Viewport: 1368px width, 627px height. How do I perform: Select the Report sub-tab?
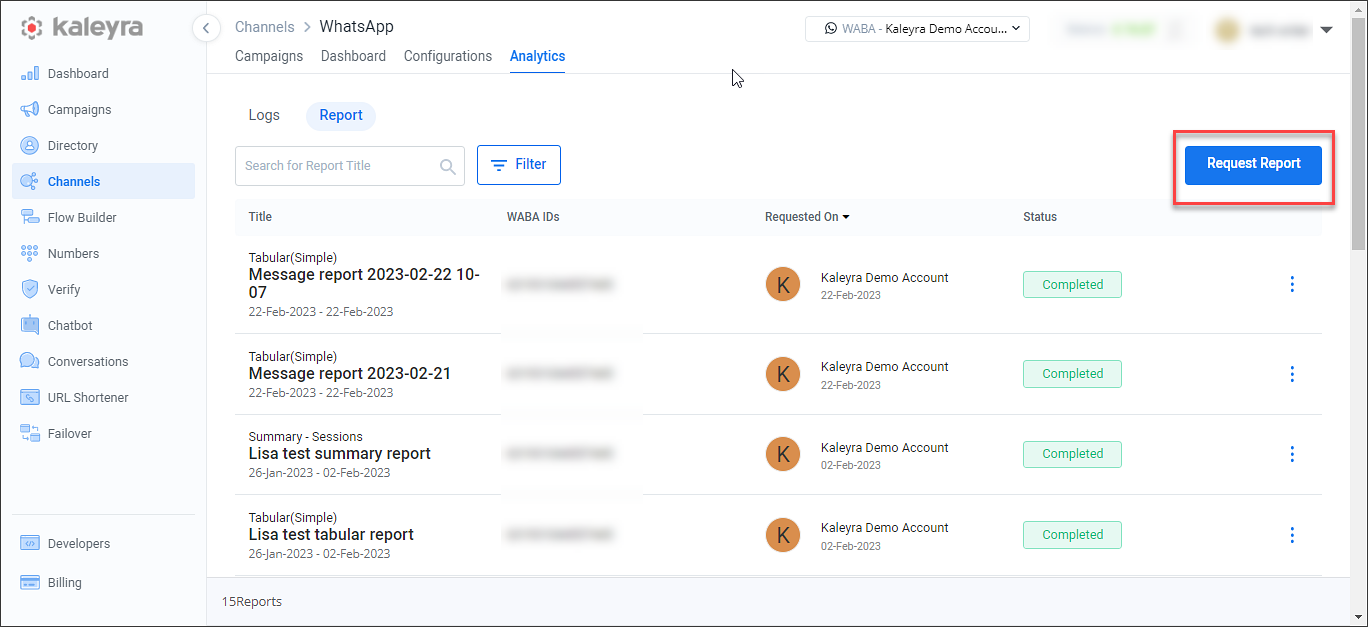pyautogui.click(x=341, y=115)
